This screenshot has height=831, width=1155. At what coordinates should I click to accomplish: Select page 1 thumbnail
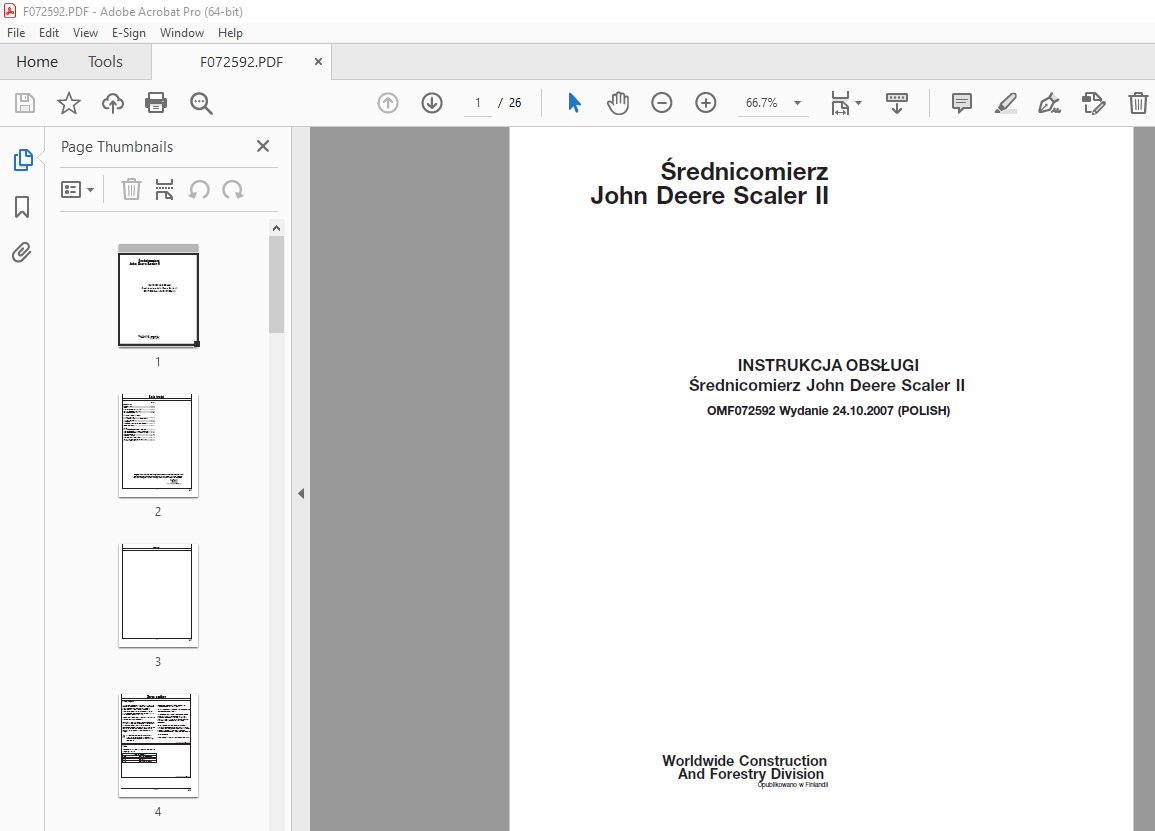pos(158,296)
